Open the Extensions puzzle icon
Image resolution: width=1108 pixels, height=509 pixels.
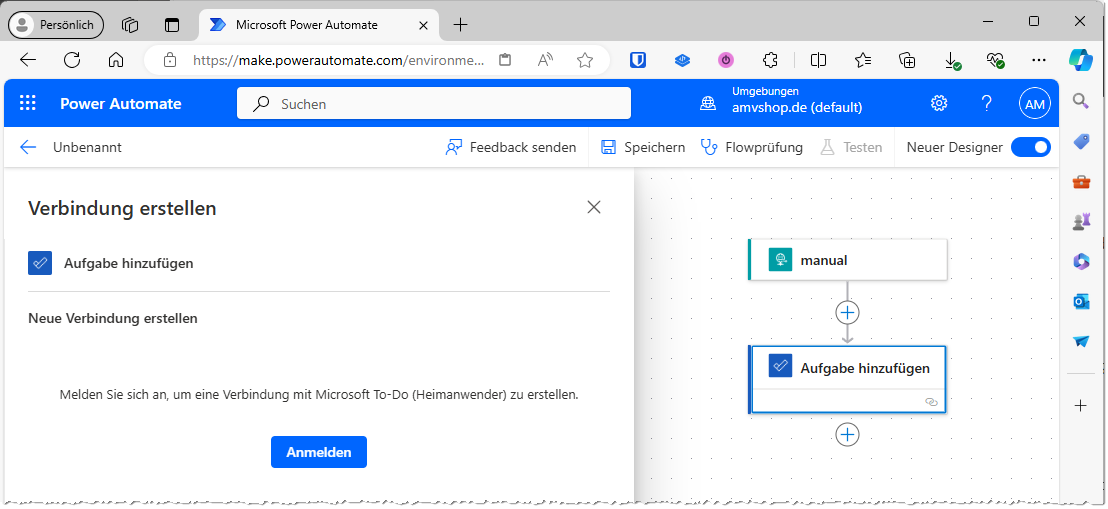pos(770,60)
